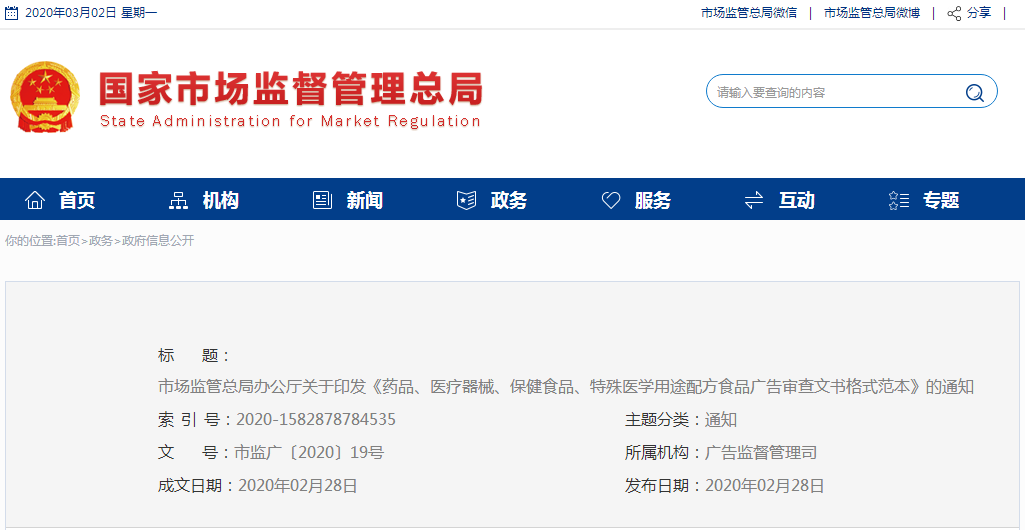Click the notice title about 广告审查文书格式范本

565,387
